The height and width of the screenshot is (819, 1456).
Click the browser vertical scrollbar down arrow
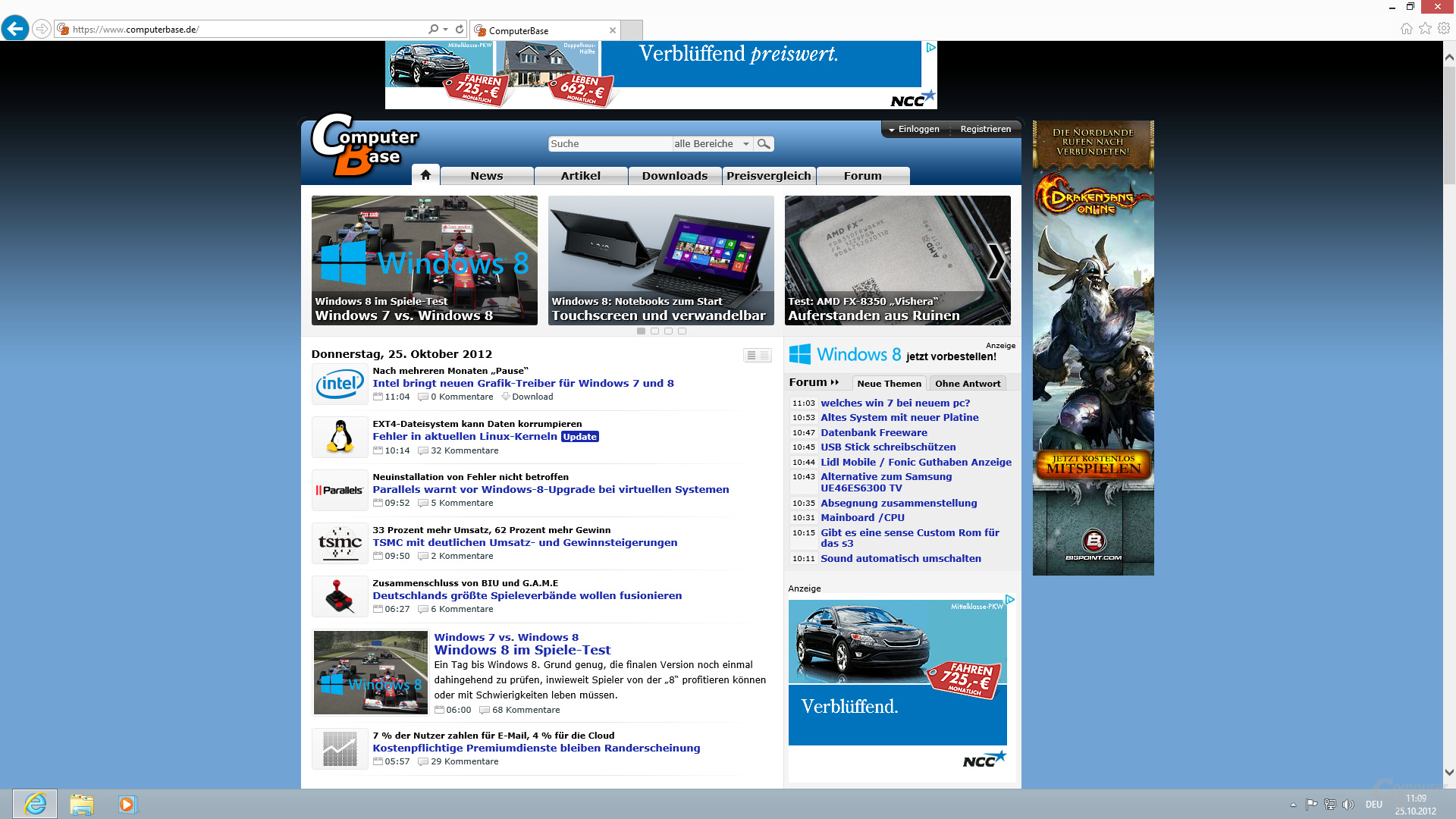pos(1449,773)
